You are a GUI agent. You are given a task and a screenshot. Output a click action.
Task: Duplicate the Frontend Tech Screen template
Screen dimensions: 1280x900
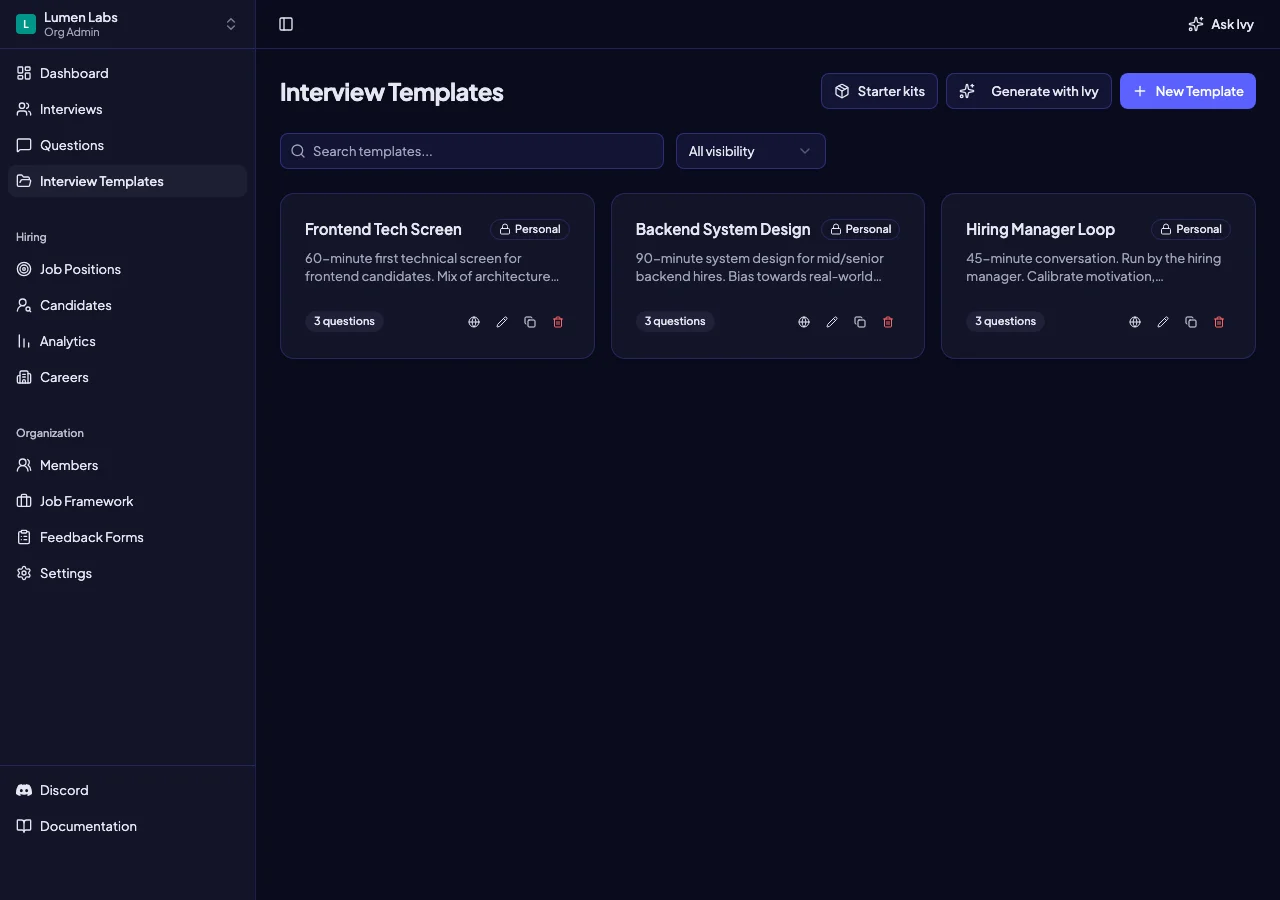(x=530, y=322)
